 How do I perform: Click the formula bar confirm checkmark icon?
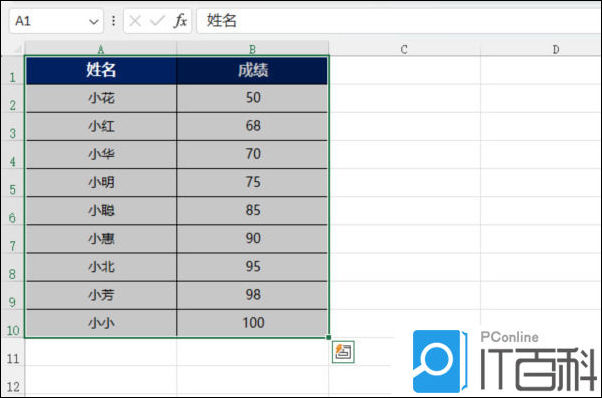pyautogui.click(x=157, y=21)
